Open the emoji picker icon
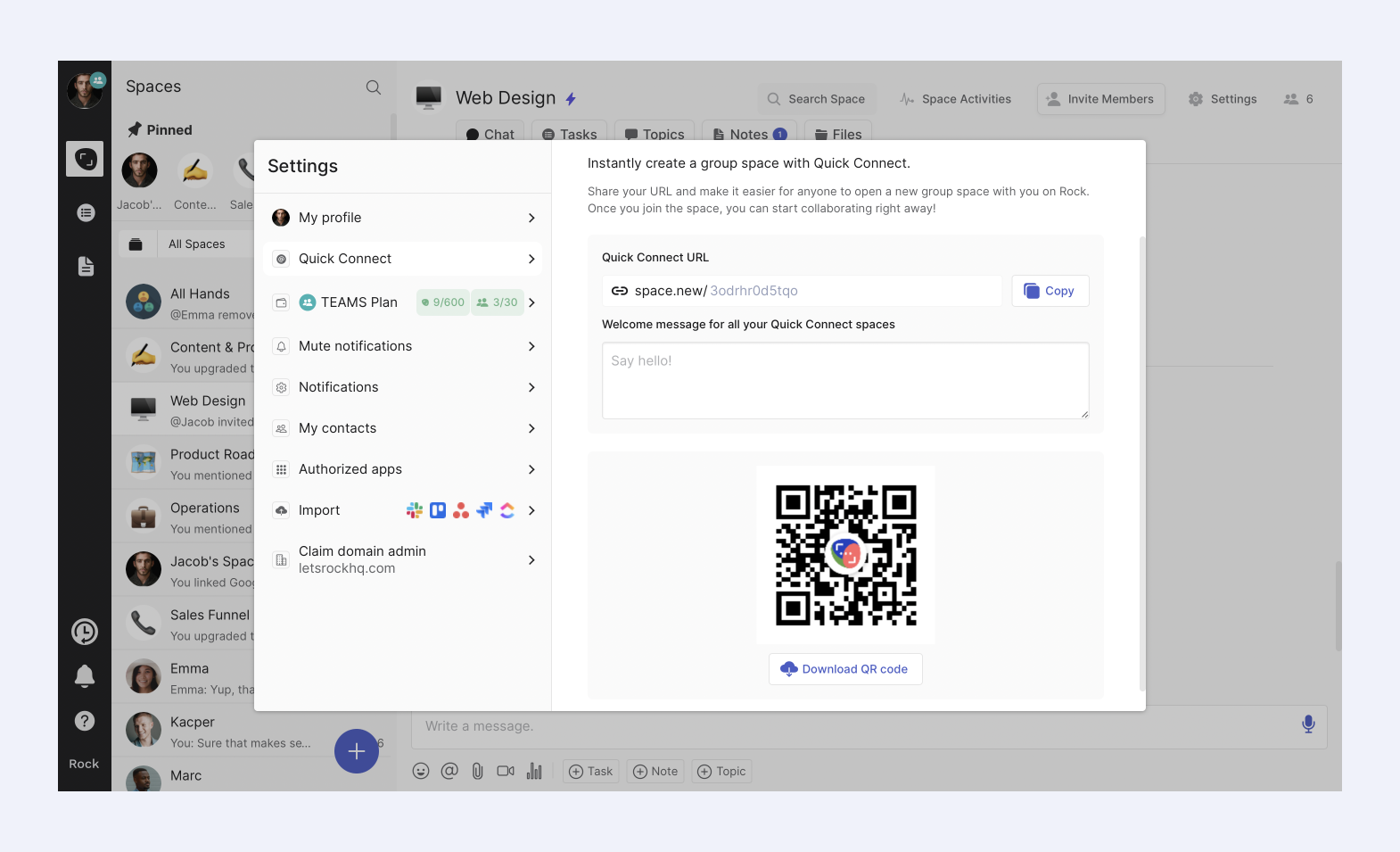This screenshot has width=1400, height=852. pos(421,772)
